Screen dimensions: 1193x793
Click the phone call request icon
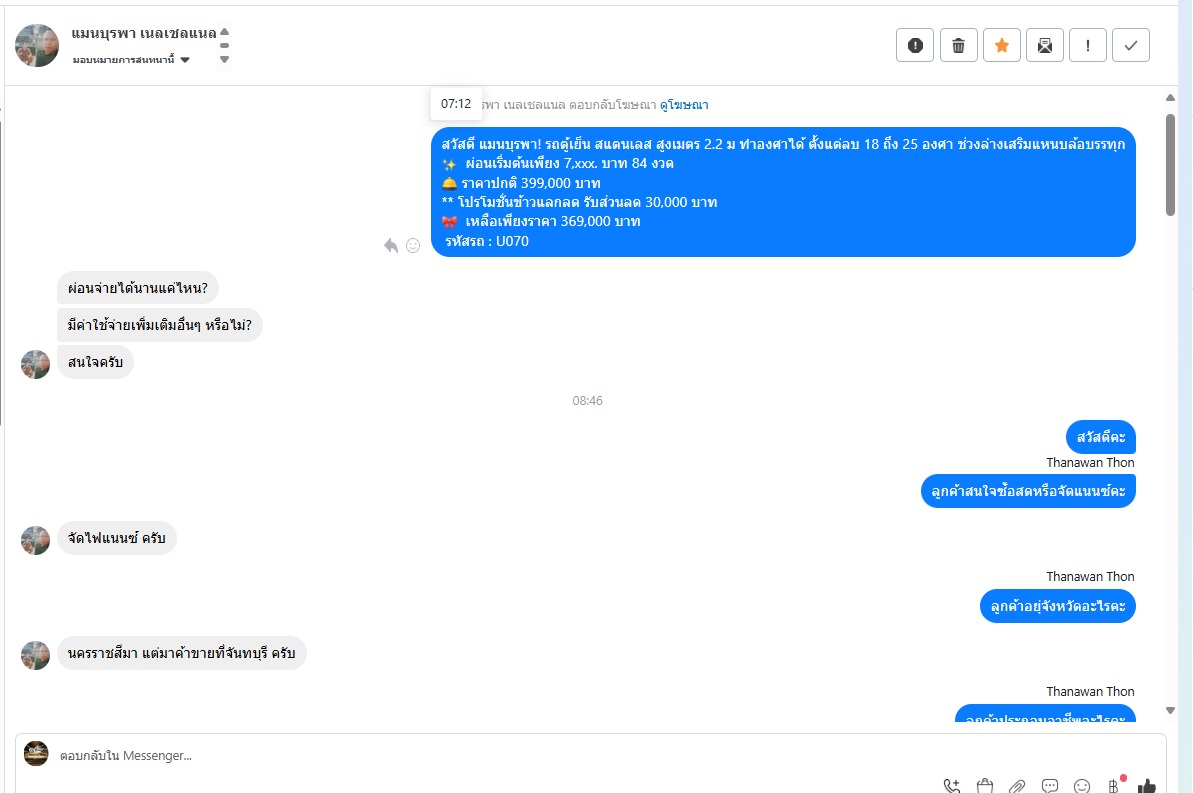[x=951, y=785]
